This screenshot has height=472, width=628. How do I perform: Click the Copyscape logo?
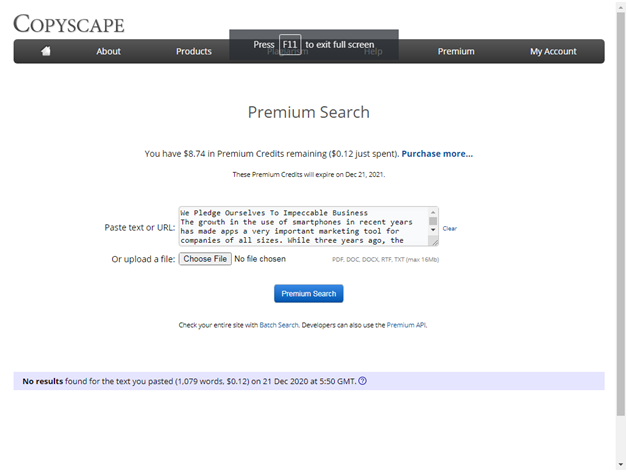69,24
